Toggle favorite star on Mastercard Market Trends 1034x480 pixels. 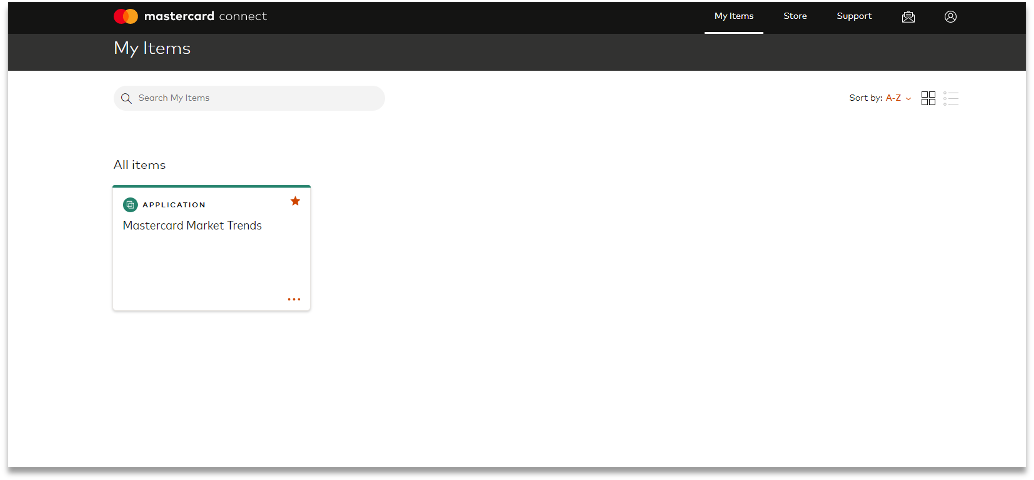[295, 201]
